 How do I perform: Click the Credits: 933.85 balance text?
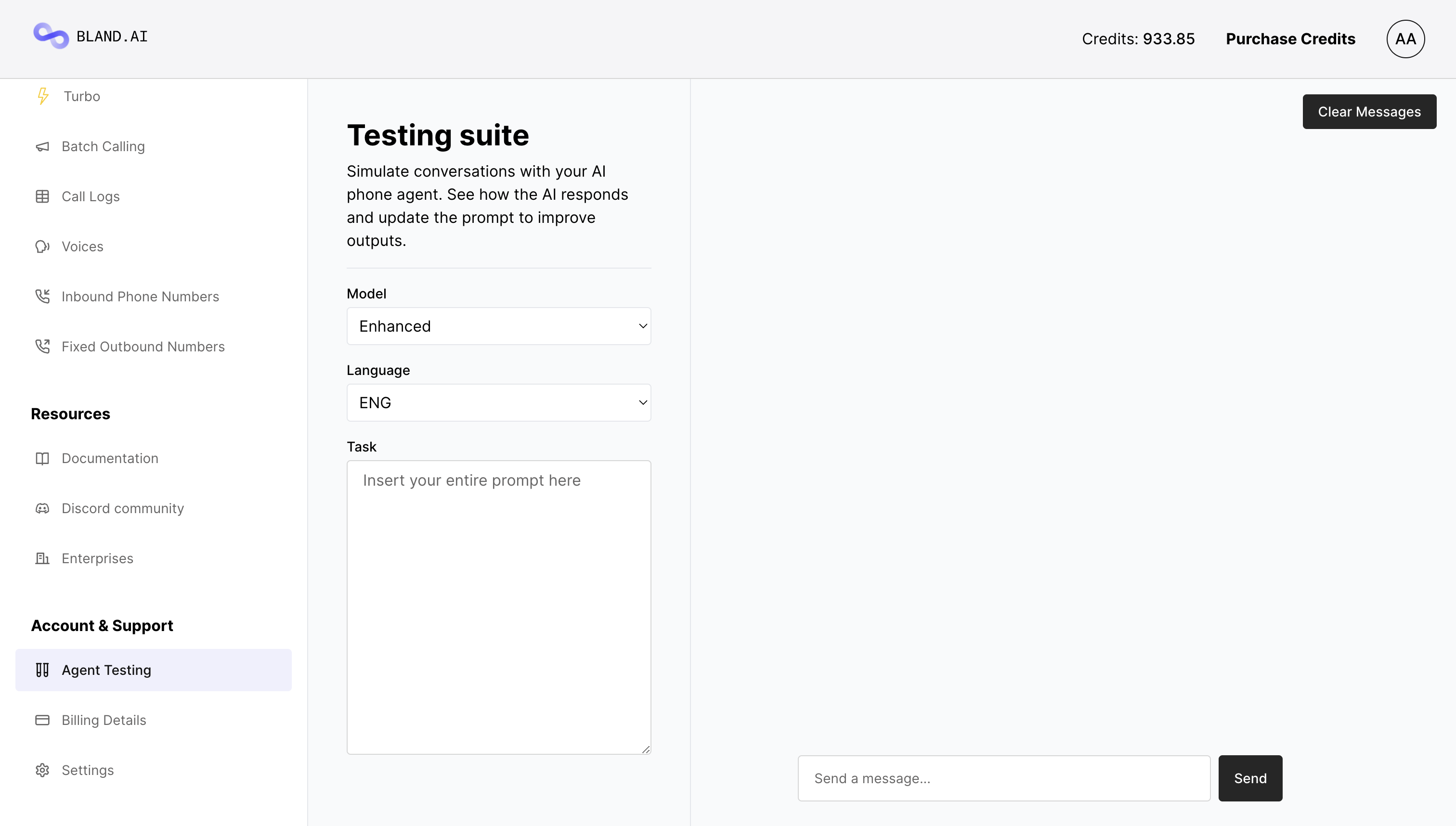pos(1138,39)
